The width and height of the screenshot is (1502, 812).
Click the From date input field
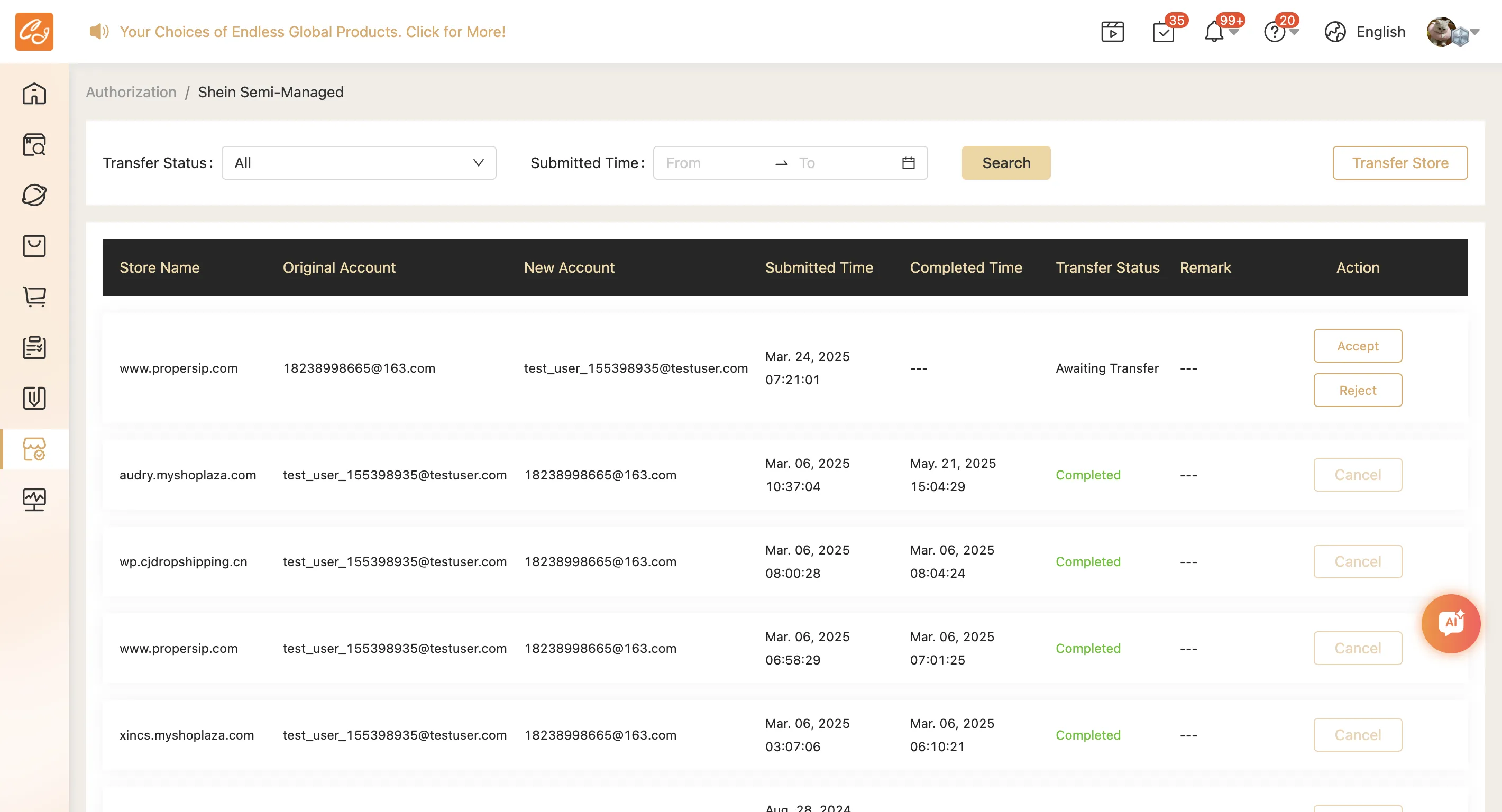(715, 163)
